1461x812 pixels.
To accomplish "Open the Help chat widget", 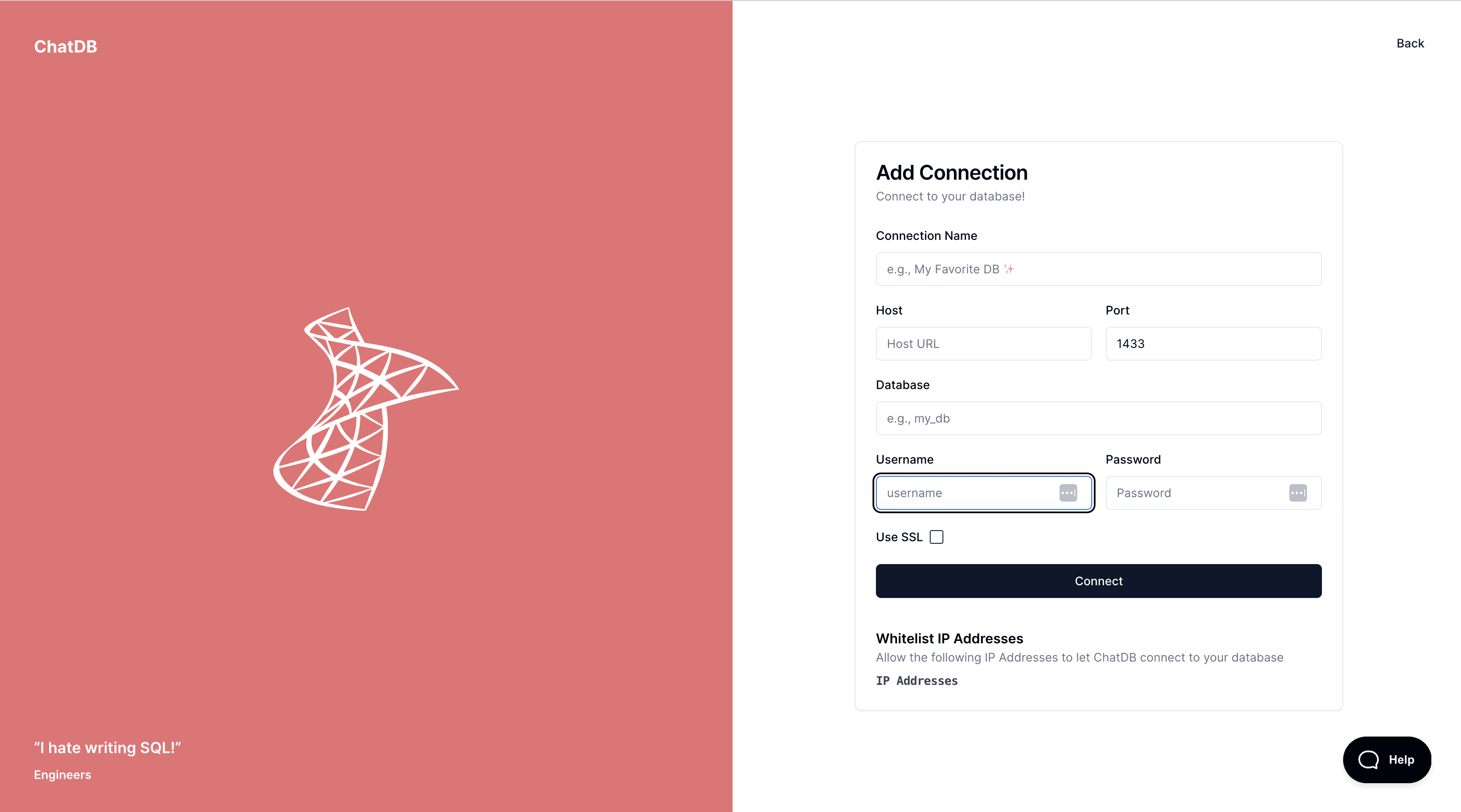I will [1387, 759].
